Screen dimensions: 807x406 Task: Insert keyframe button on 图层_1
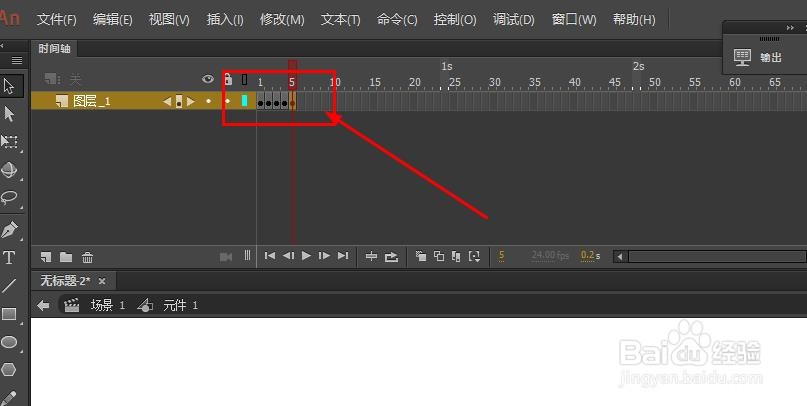pos(179,101)
